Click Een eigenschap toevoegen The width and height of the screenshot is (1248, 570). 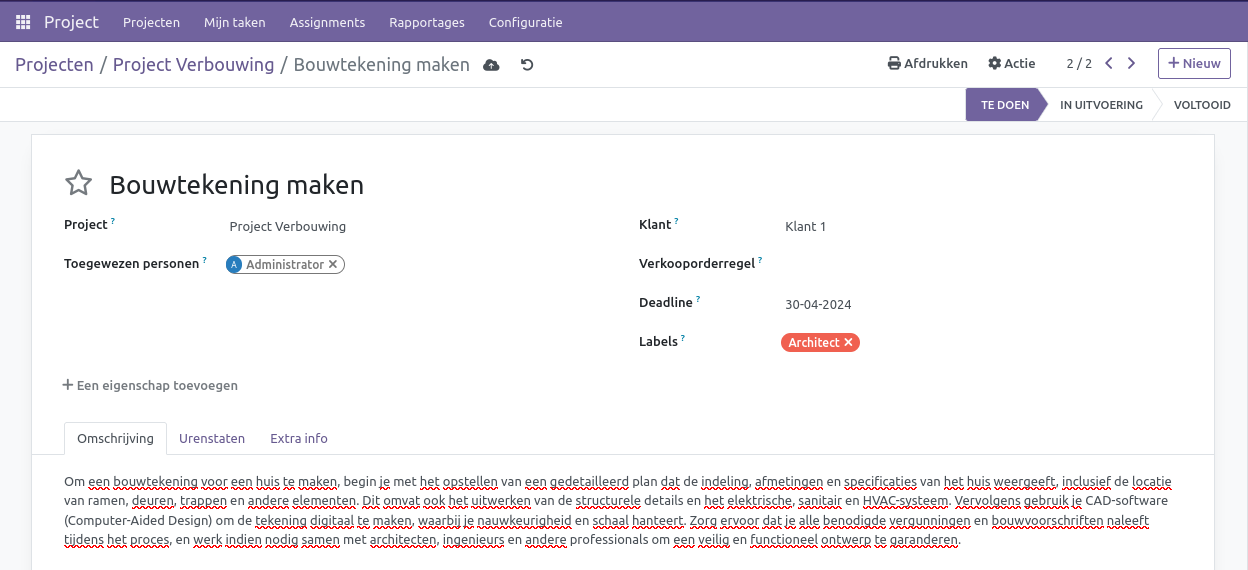click(150, 385)
